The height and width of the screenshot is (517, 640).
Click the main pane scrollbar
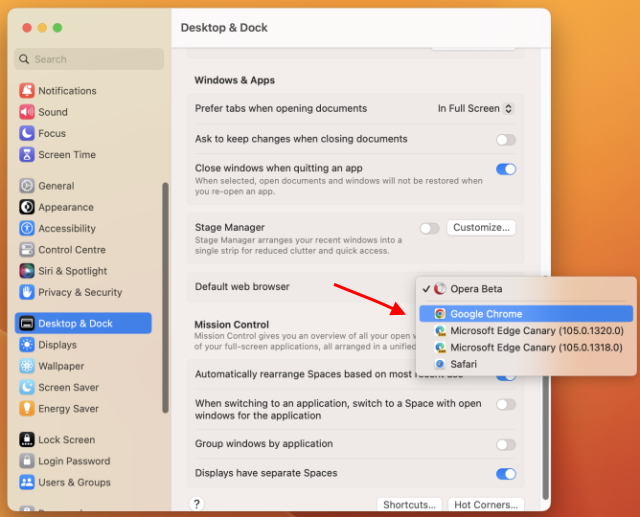point(546,437)
